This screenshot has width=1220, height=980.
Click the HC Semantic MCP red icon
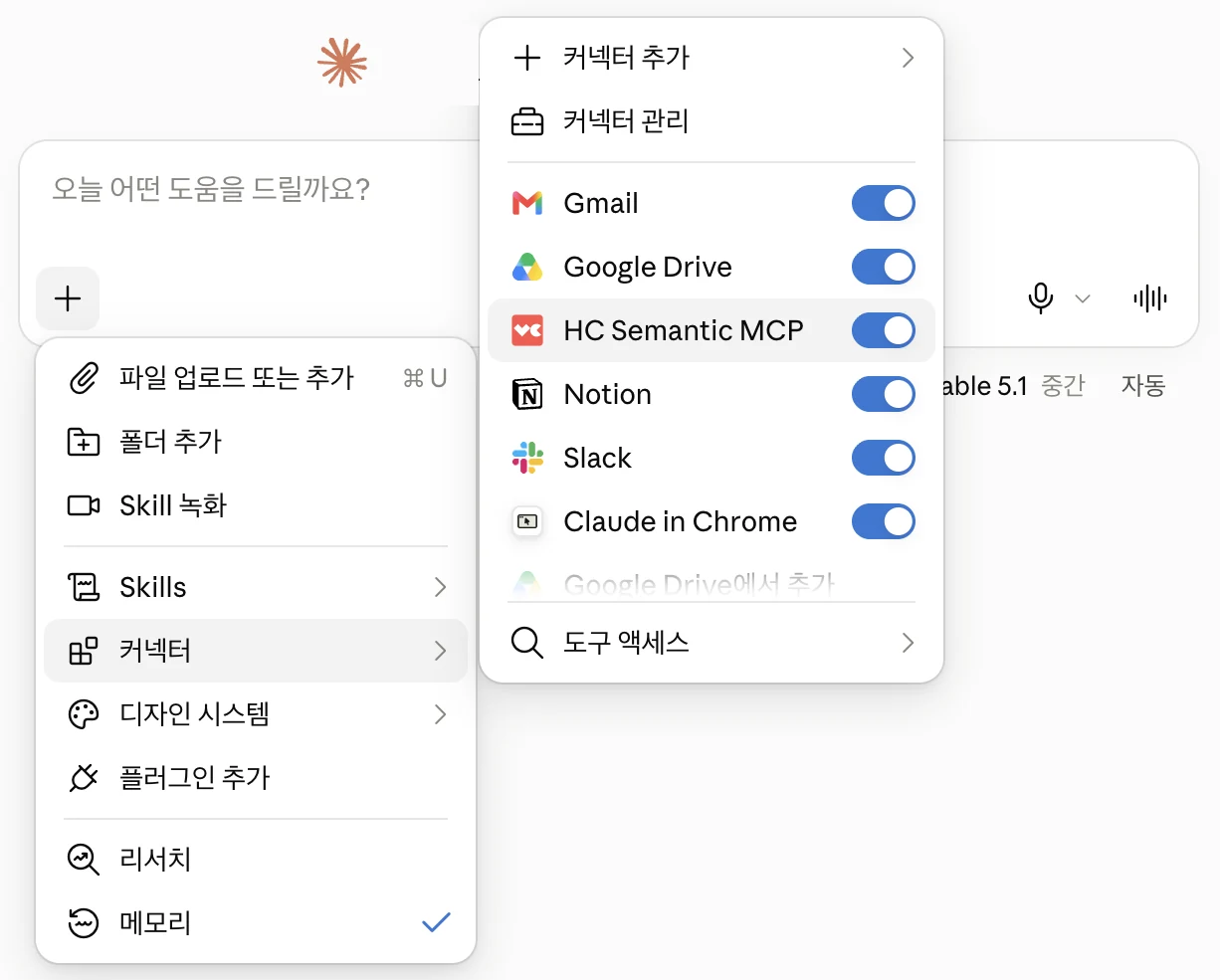[x=527, y=330]
